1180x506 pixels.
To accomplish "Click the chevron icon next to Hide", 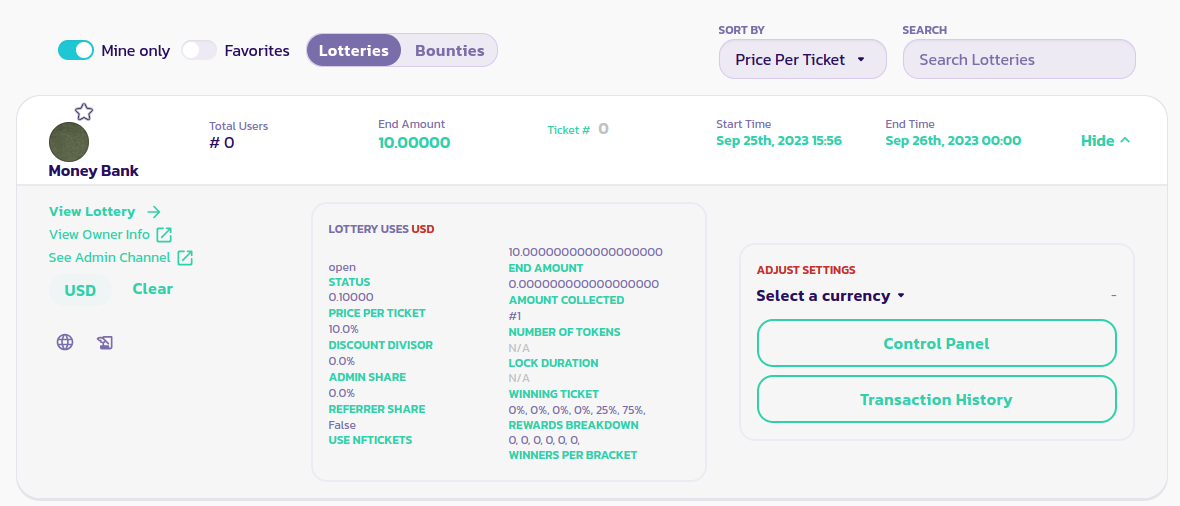I will point(1125,141).
